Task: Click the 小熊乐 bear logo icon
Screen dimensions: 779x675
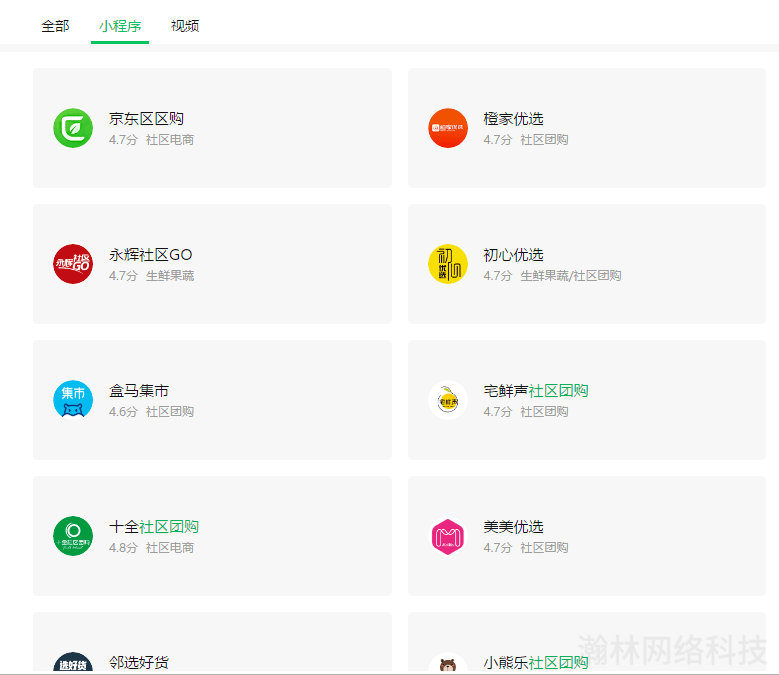Action: (448, 664)
